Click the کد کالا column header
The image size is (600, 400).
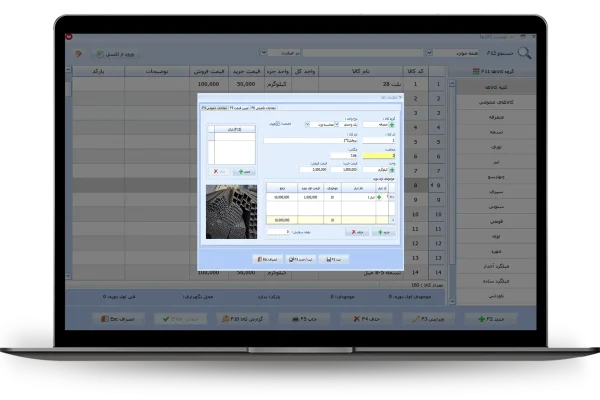(416, 71)
